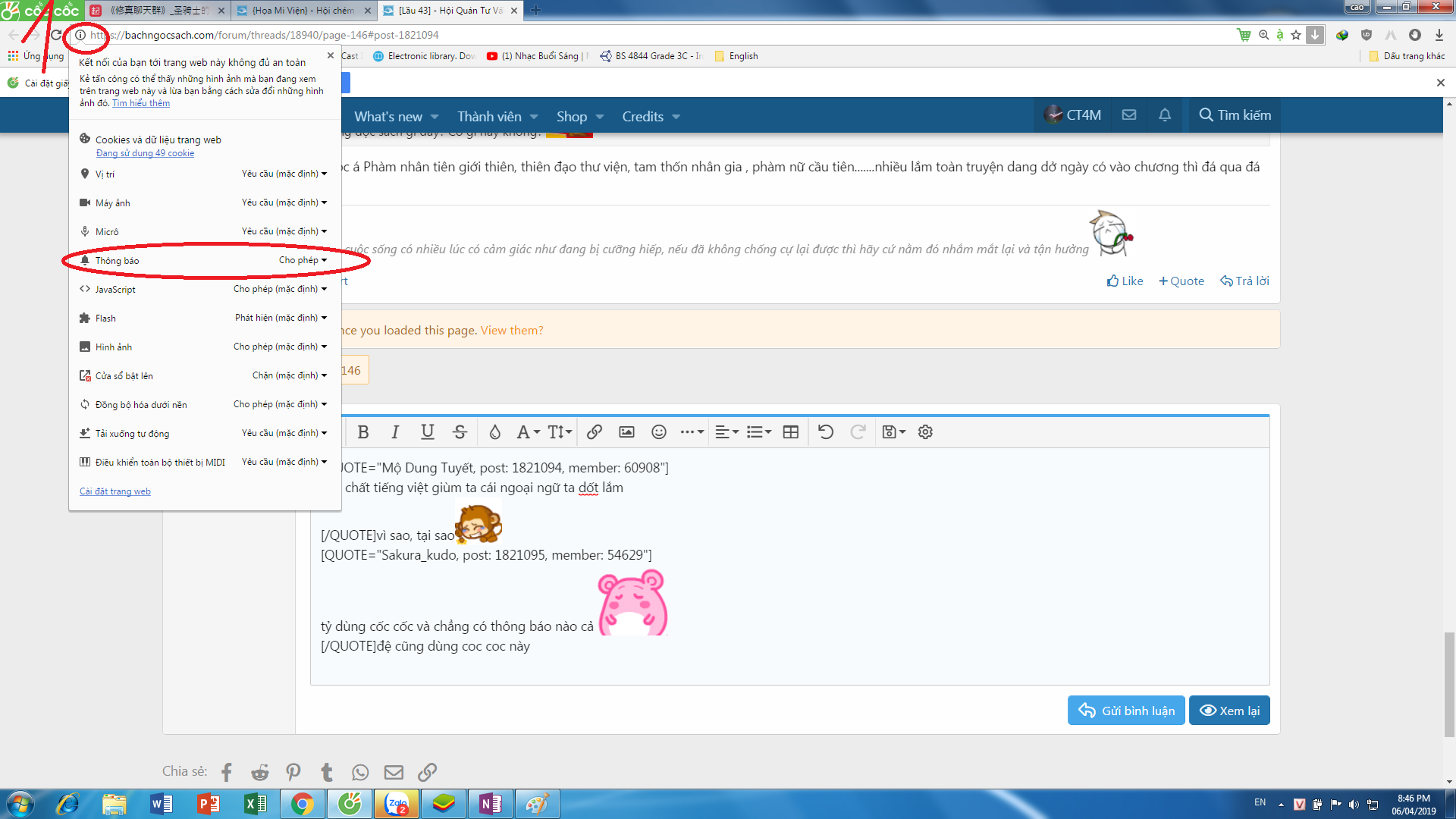Open Cài đặt trang web link
The width and height of the screenshot is (1456, 819).
(x=115, y=491)
